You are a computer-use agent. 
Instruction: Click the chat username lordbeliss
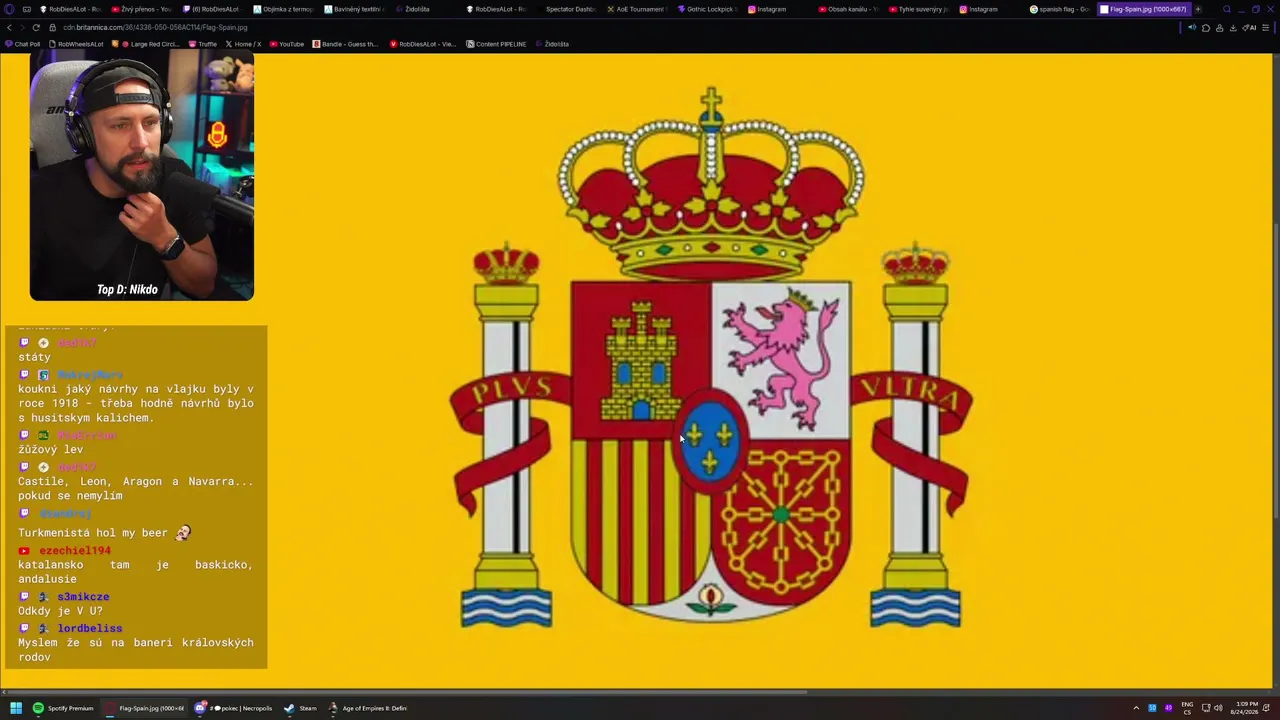(89, 629)
